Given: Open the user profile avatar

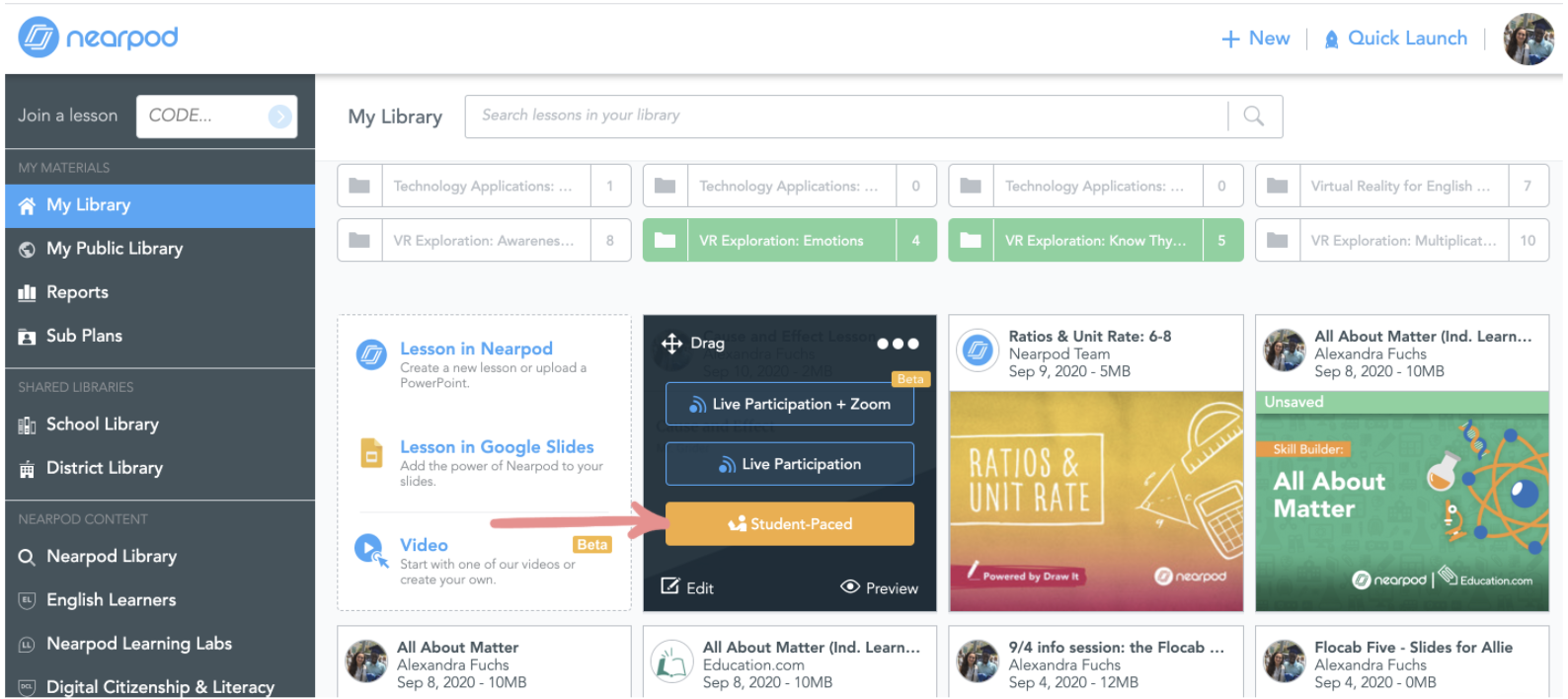Looking at the screenshot, I should point(1528,39).
